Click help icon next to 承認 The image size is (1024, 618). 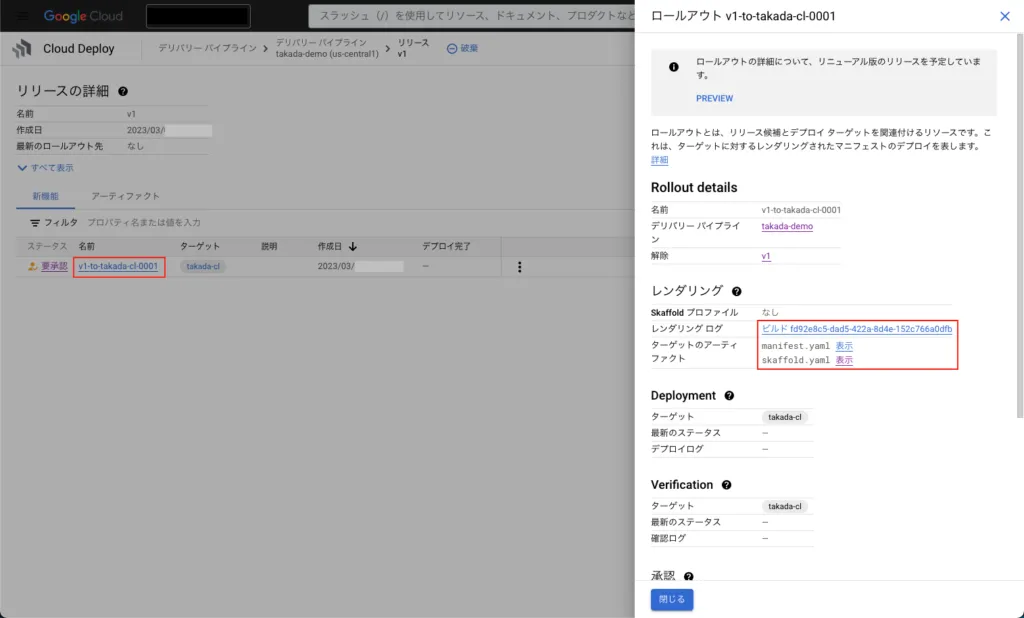(688, 576)
